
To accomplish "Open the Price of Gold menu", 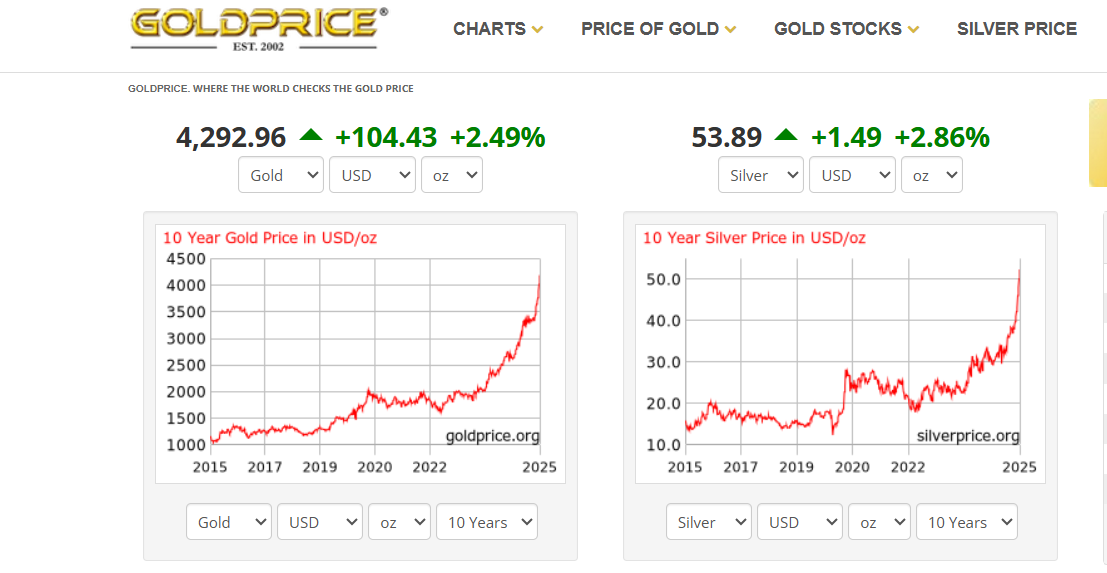I will pos(658,29).
